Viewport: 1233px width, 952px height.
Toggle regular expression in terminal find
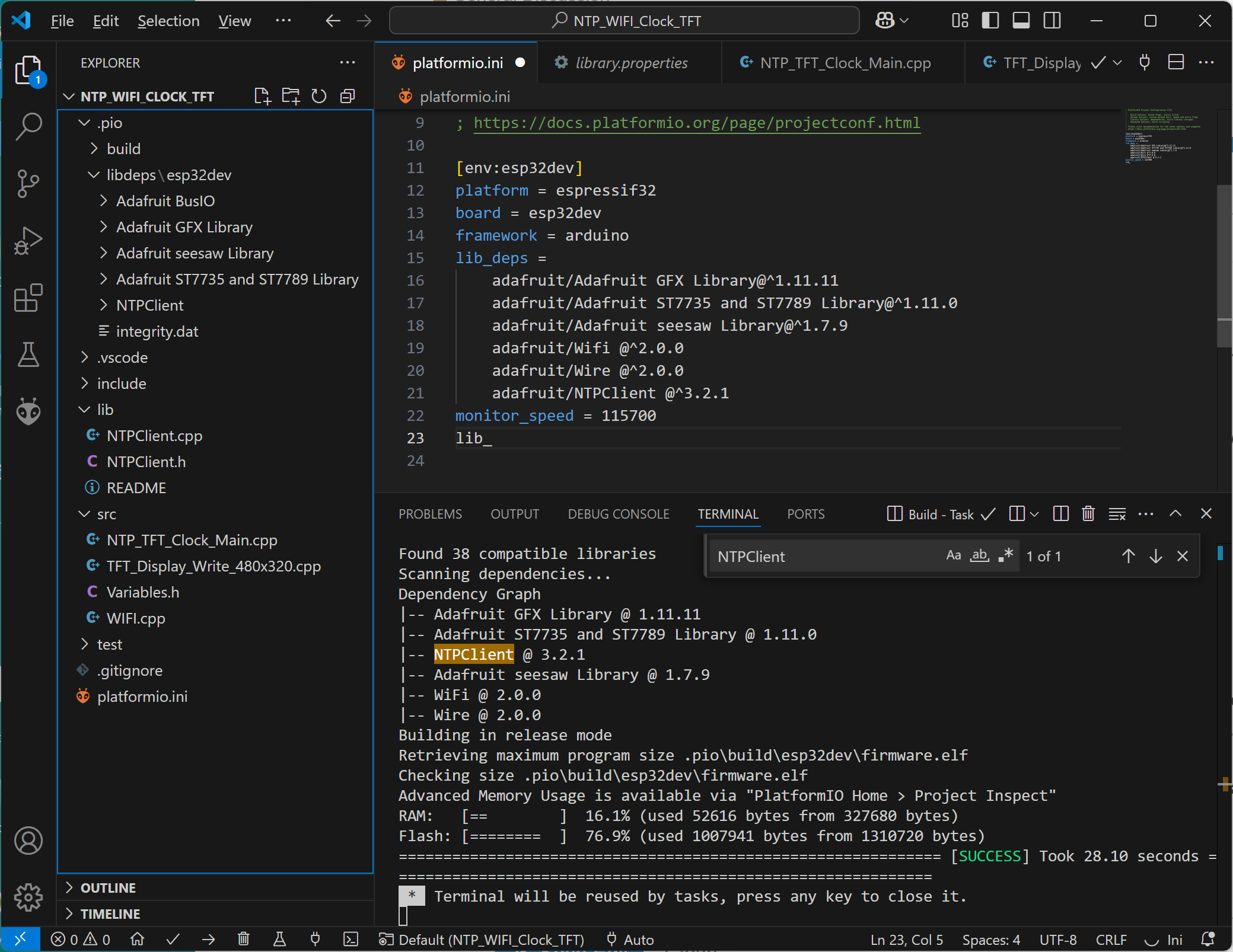1006,556
